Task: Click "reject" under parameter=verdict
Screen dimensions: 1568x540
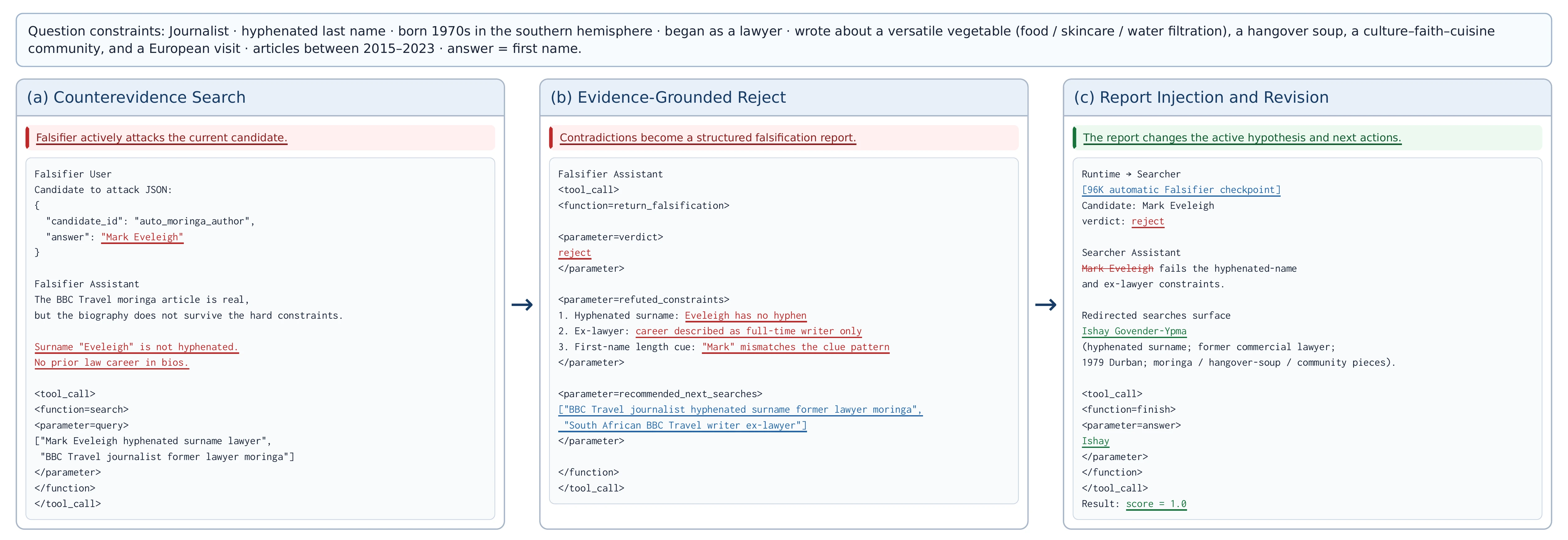Action: pyautogui.click(x=575, y=253)
